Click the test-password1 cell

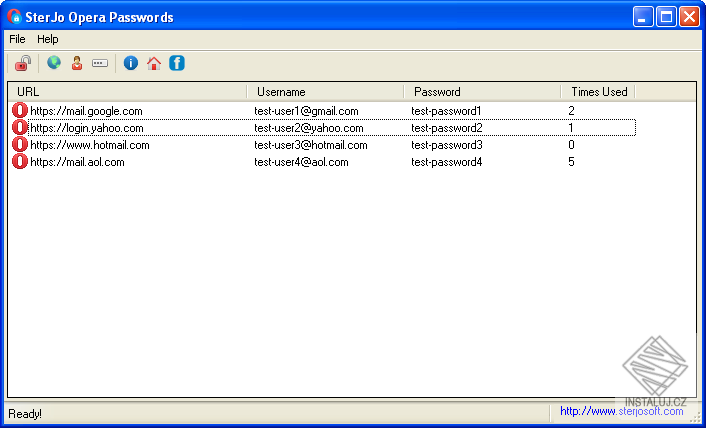446,111
